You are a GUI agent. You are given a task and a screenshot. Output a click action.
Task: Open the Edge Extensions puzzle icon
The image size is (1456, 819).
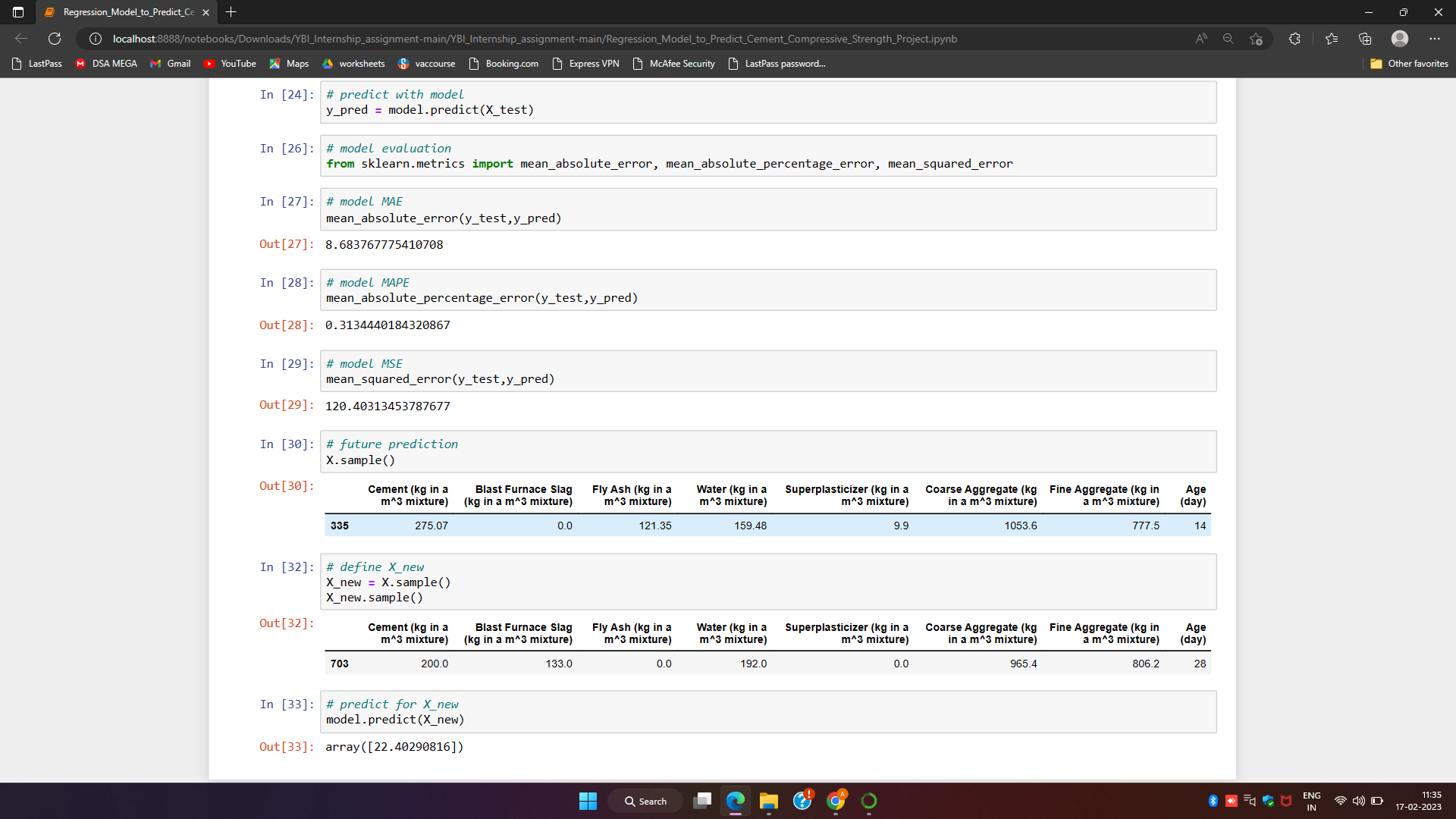1295,38
